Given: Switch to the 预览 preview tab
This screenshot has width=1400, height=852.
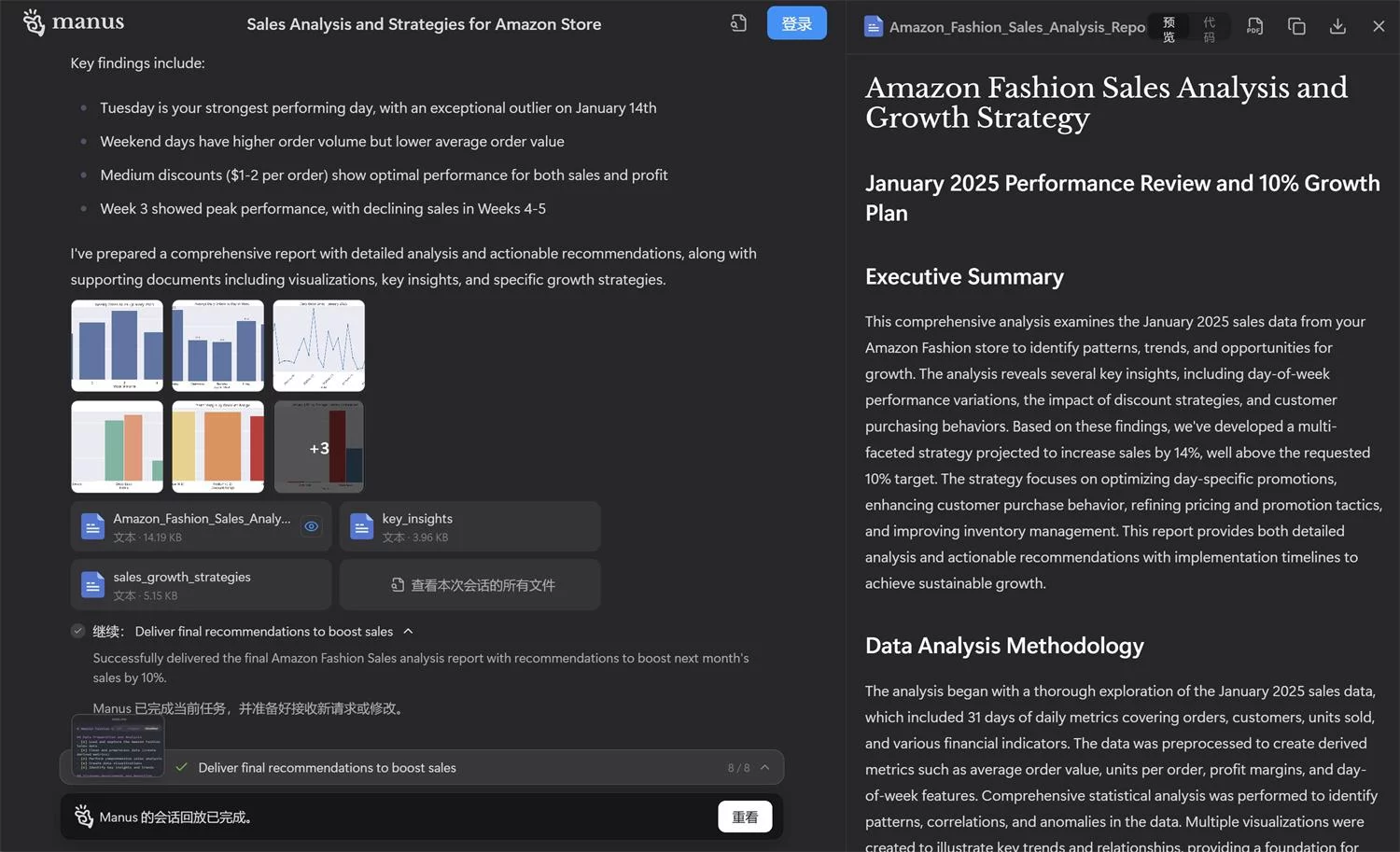Looking at the screenshot, I should (1169, 29).
